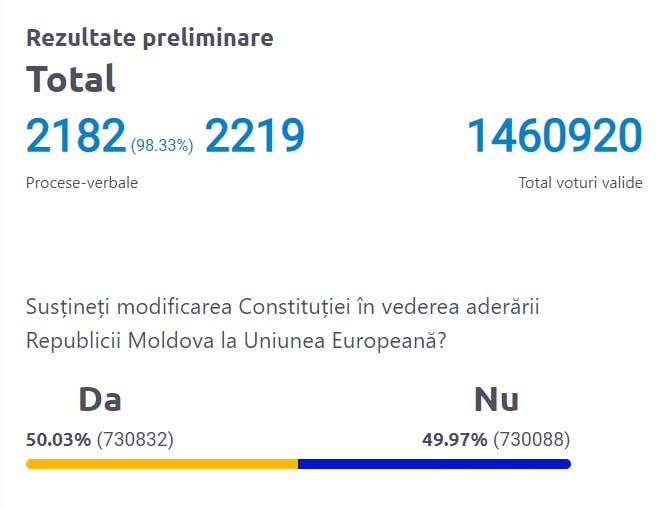Screen dimensions: 672x508
Task: Click the "Total voturi valide" caption
Action: (x=580, y=183)
